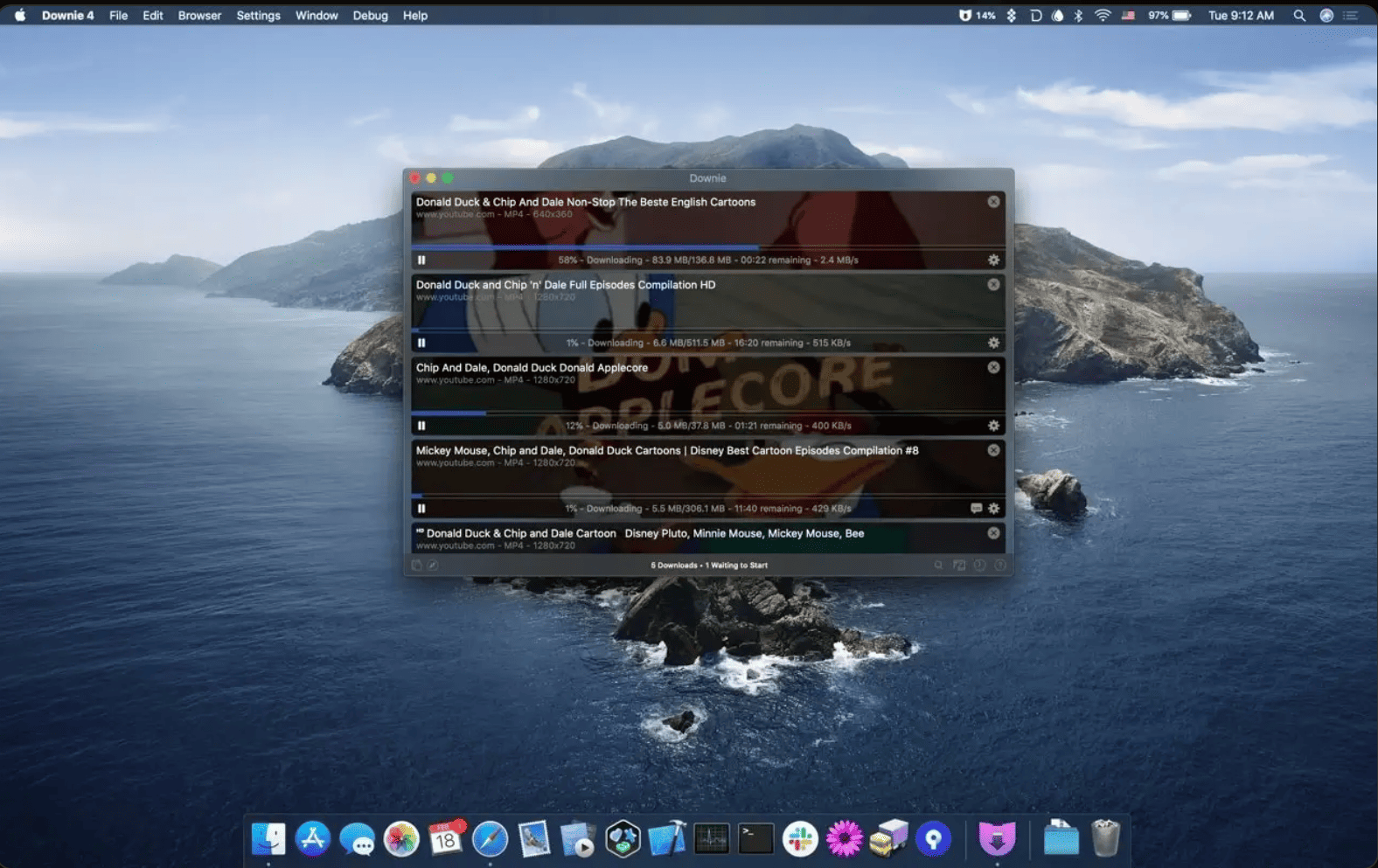Pause the Non-Stop The Beste English Cartoons download
1378x868 pixels.
[421, 260]
